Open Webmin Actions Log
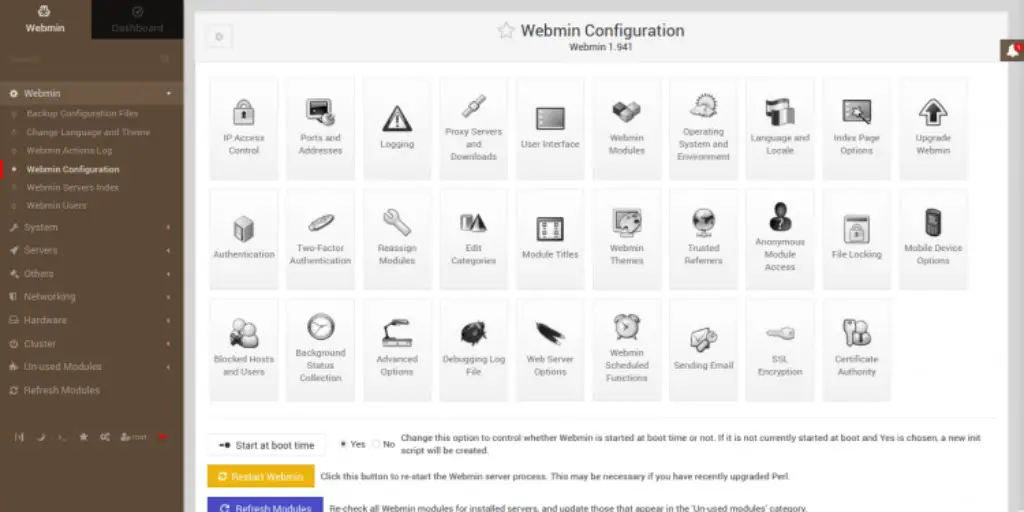The height and width of the screenshot is (512, 1024). coord(69,150)
